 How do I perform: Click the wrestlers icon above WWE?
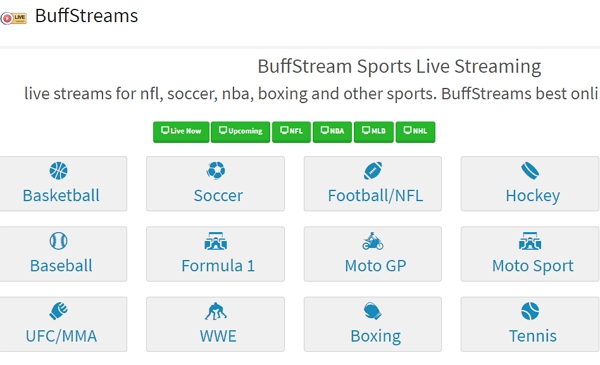tap(216, 311)
